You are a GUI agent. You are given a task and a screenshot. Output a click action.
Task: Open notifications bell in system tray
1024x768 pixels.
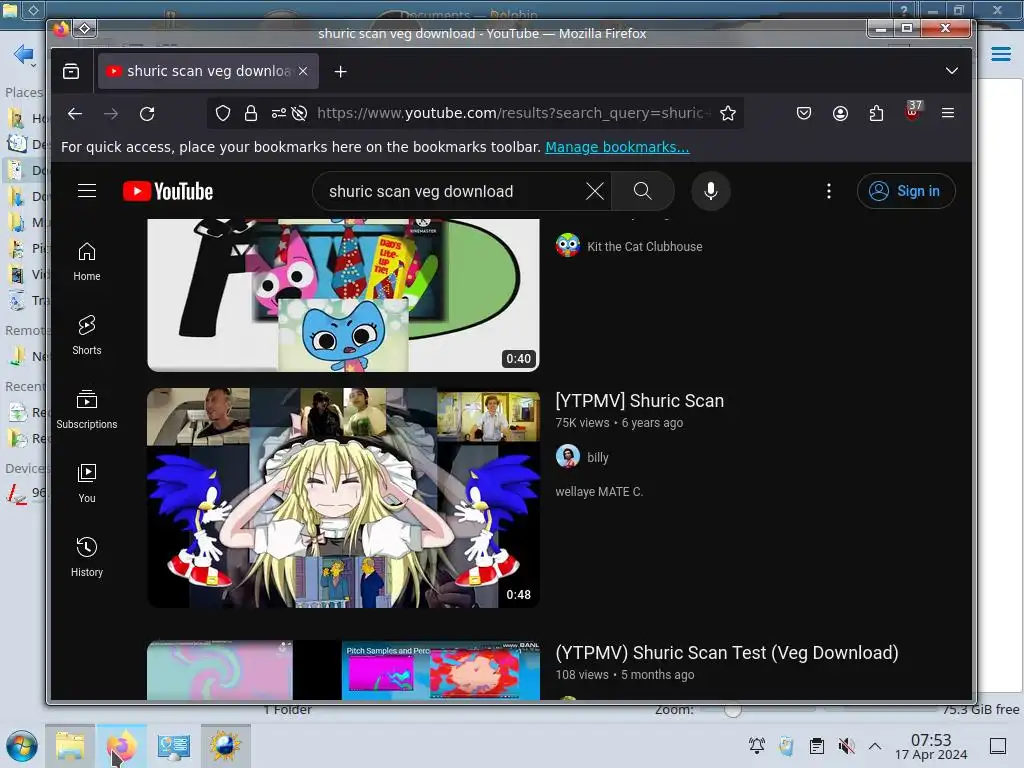[756, 746]
